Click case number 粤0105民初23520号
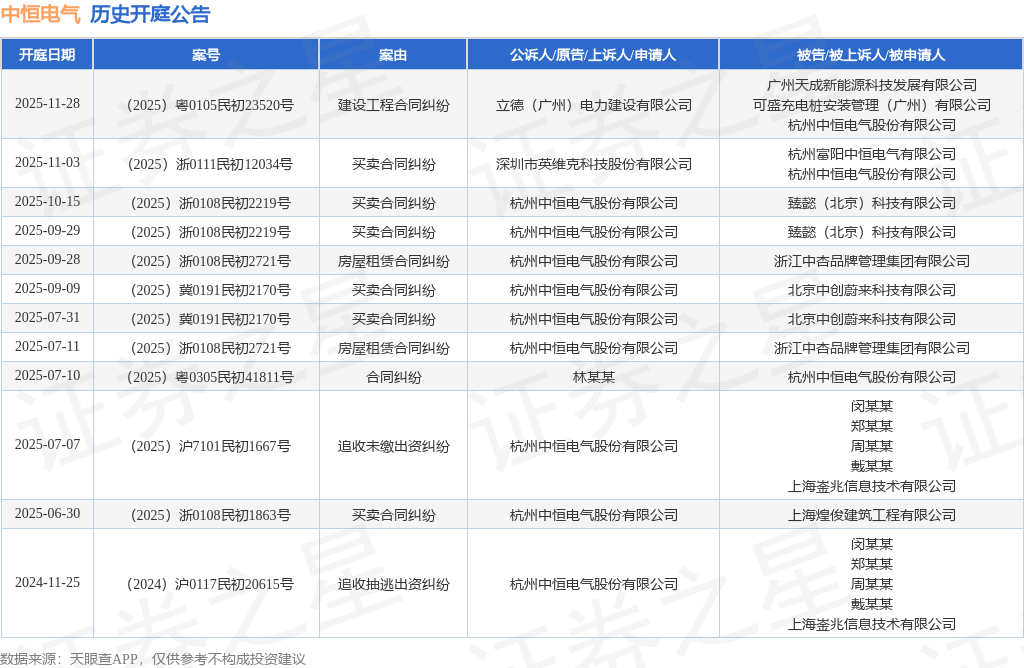 click(x=210, y=105)
